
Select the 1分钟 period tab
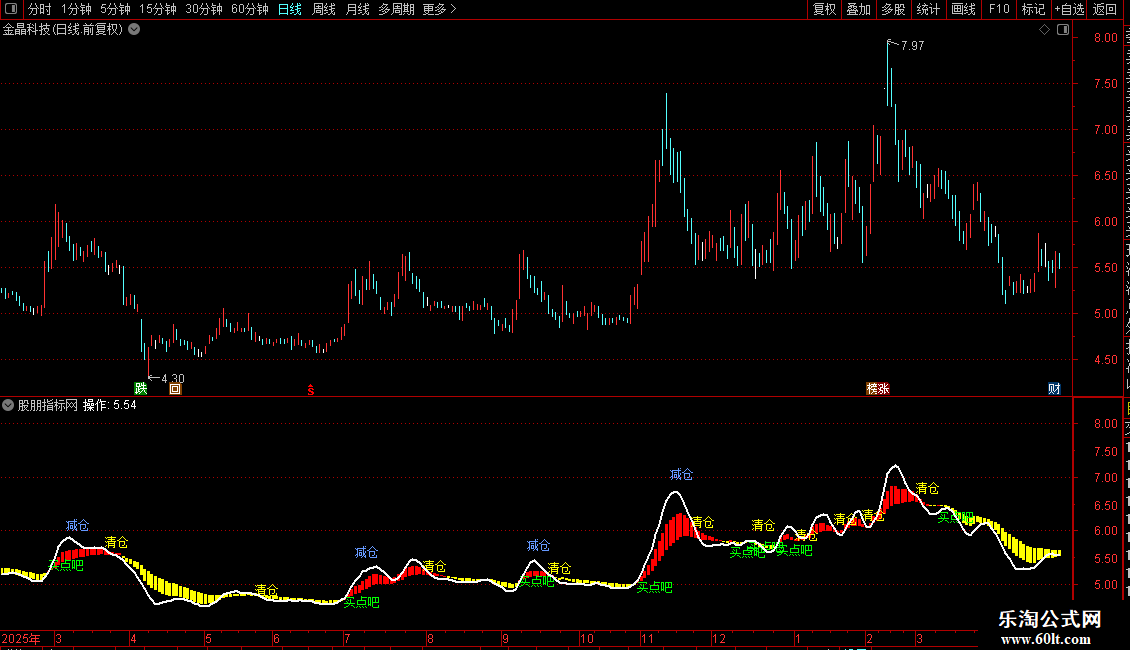coord(76,9)
